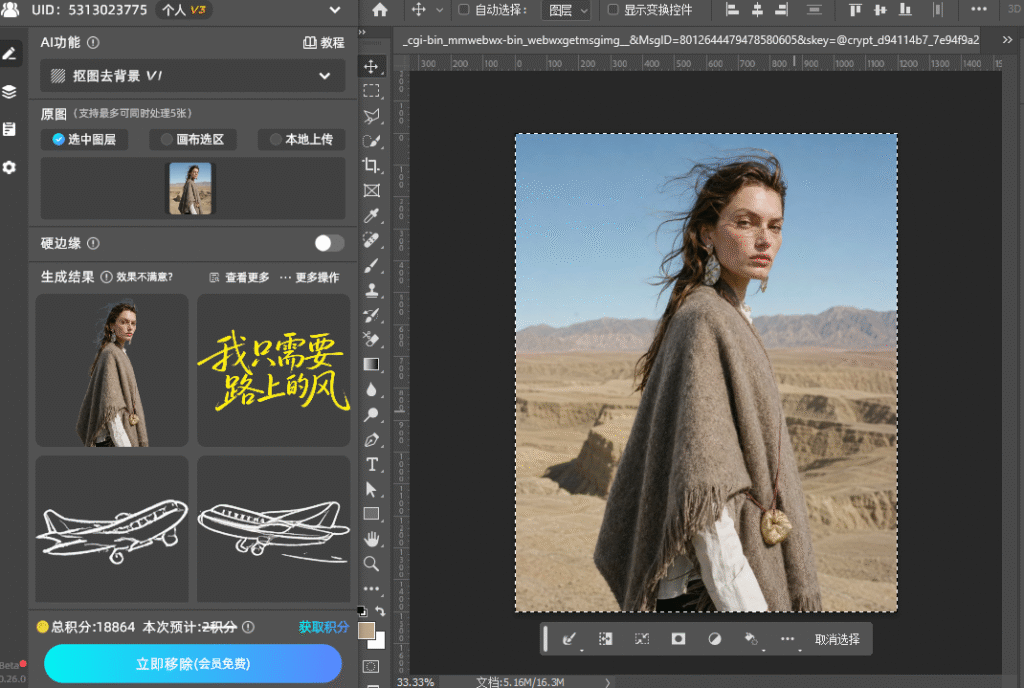This screenshot has width=1024, height=688.
Task: Open contextual task bar more options
Action: click(x=788, y=639)
